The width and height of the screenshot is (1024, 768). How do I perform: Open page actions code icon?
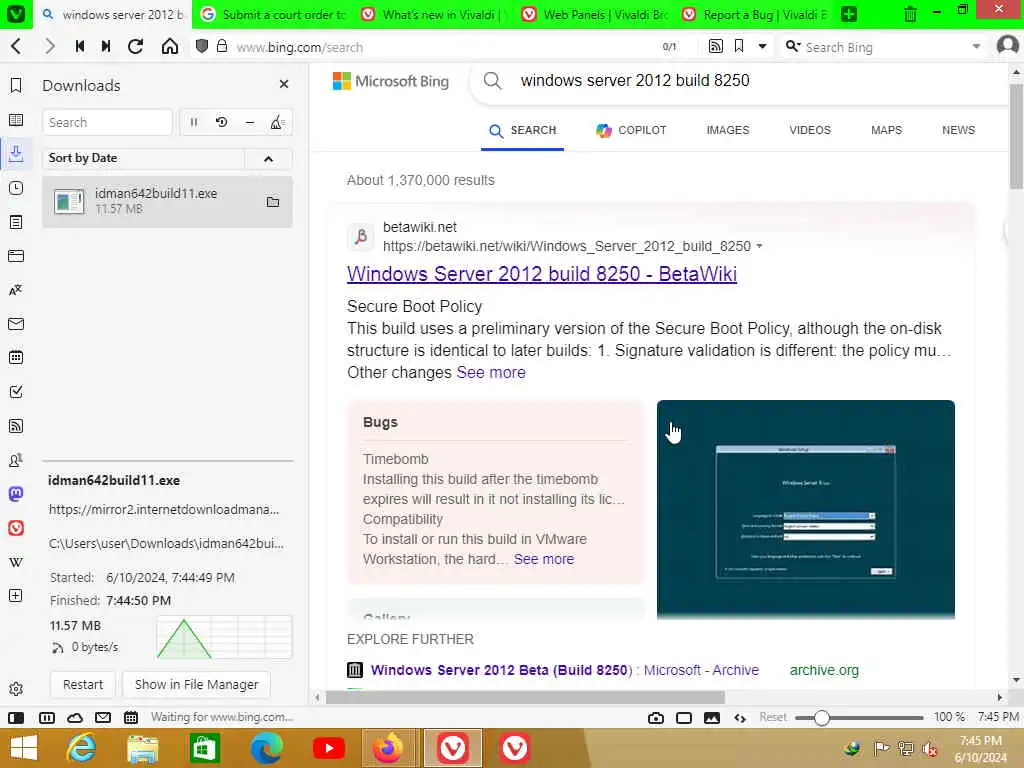(740, 718)
